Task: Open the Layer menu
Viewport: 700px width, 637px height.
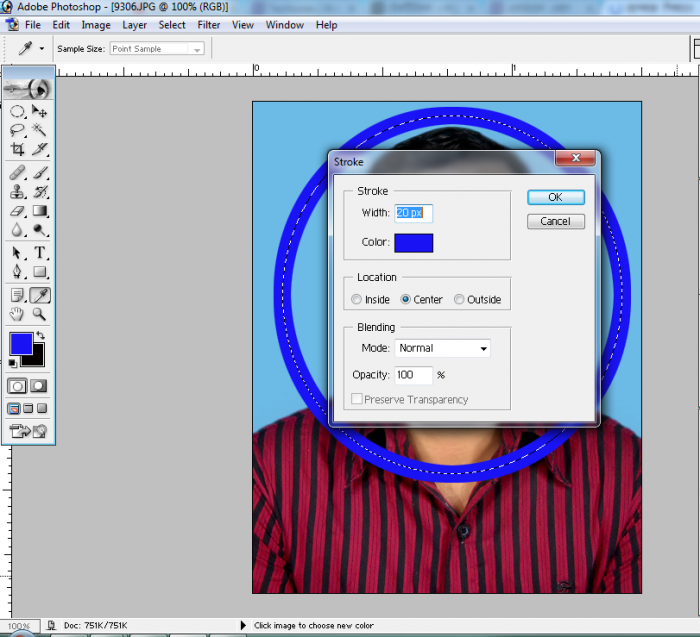Action: tap(134, 25)
